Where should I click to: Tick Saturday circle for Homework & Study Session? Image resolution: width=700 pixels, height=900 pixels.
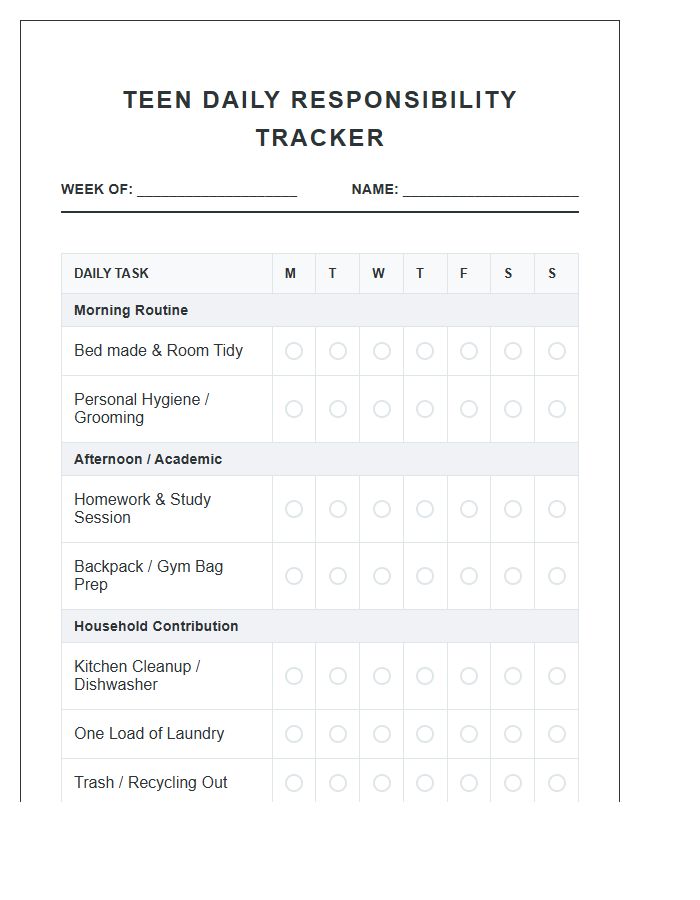tap(513, 509)
